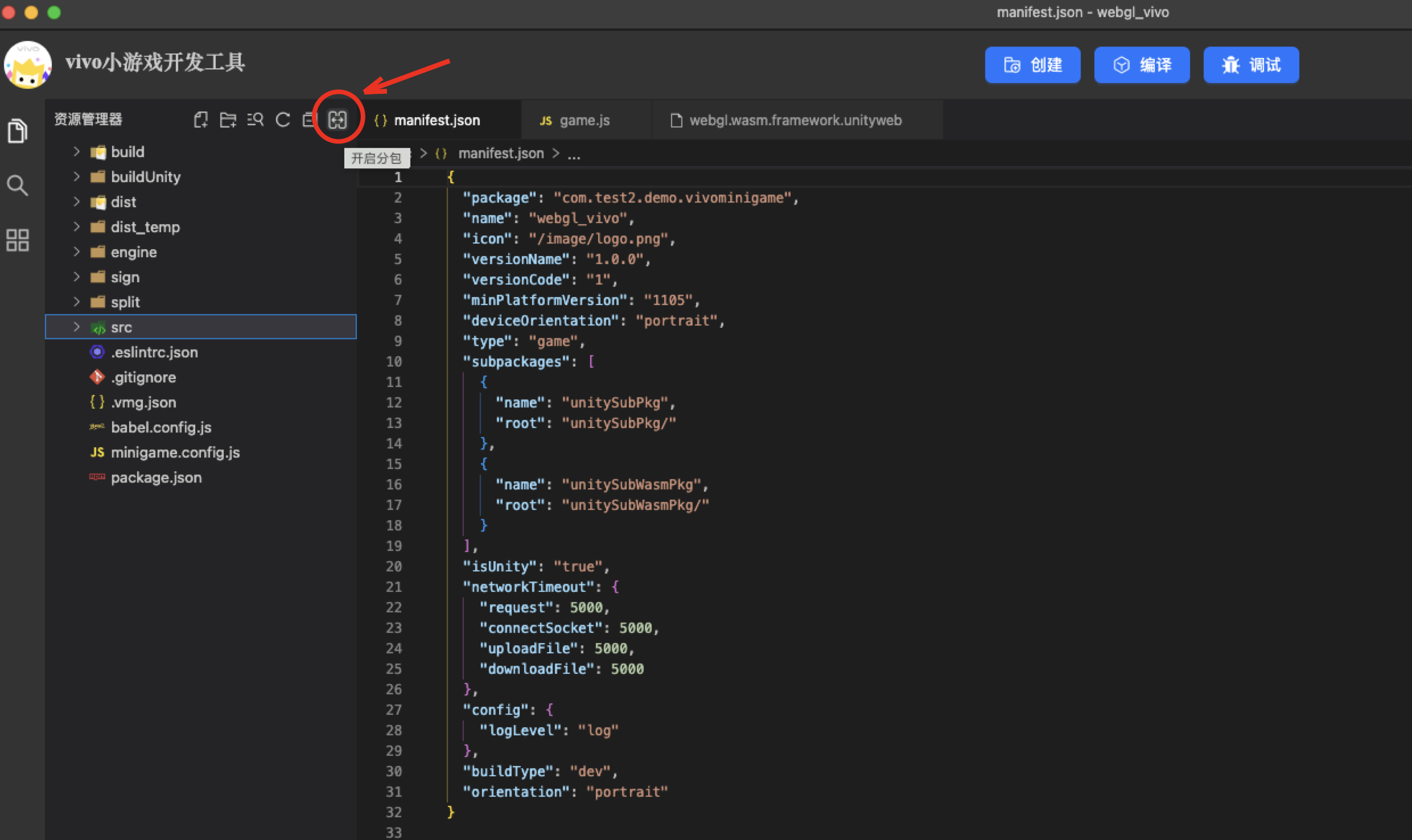Image resolution: width=1412 pixels, height=840 pixels.
Task: Click the braces icon in the breadcrumb
Action: (441, 154)
